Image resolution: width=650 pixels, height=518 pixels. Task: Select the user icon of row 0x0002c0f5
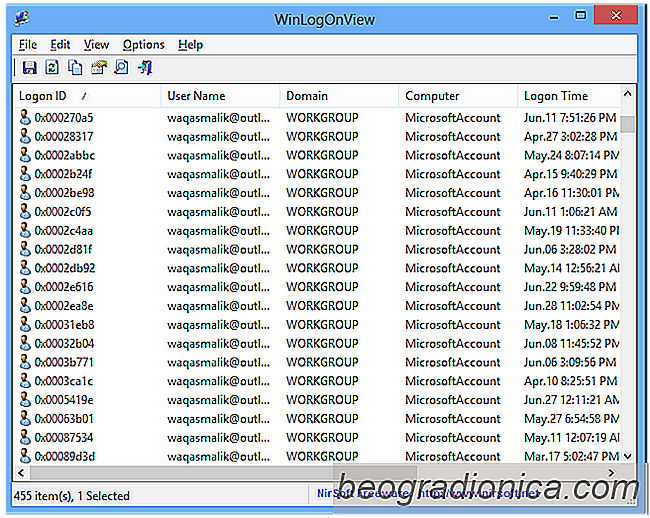pyautogui.click(x=25, y=212)
